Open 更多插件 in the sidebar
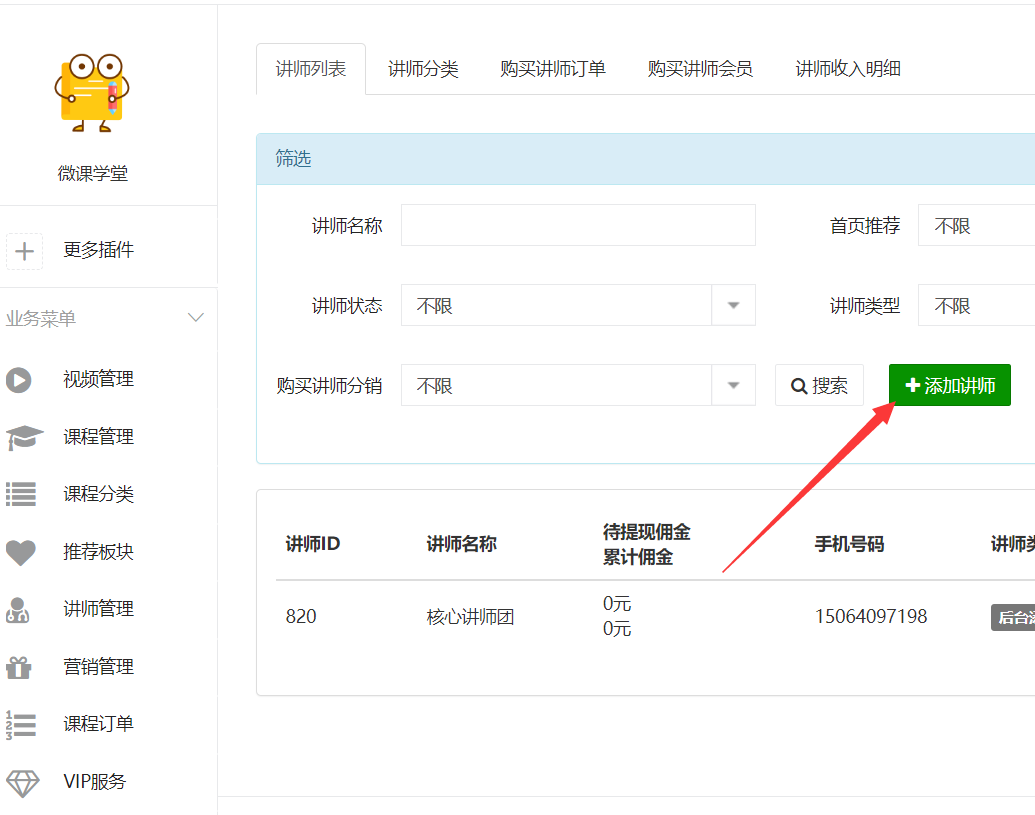This screenshot has height=815, width=1035. 98,249
